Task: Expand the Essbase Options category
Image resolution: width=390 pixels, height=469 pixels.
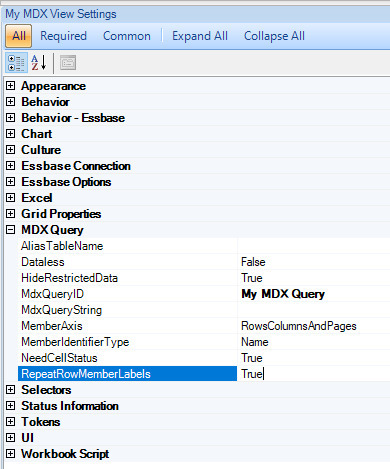Action: point(11,182)
